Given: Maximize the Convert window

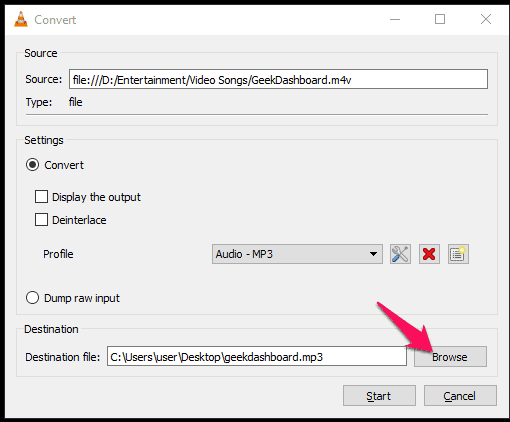Looking at the screenshot, I should 440,19.
